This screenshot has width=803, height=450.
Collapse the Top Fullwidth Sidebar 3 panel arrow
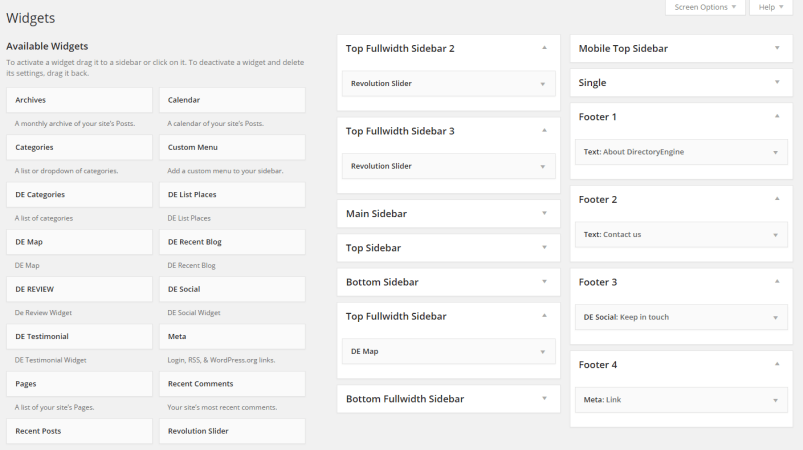click(544, 131)
